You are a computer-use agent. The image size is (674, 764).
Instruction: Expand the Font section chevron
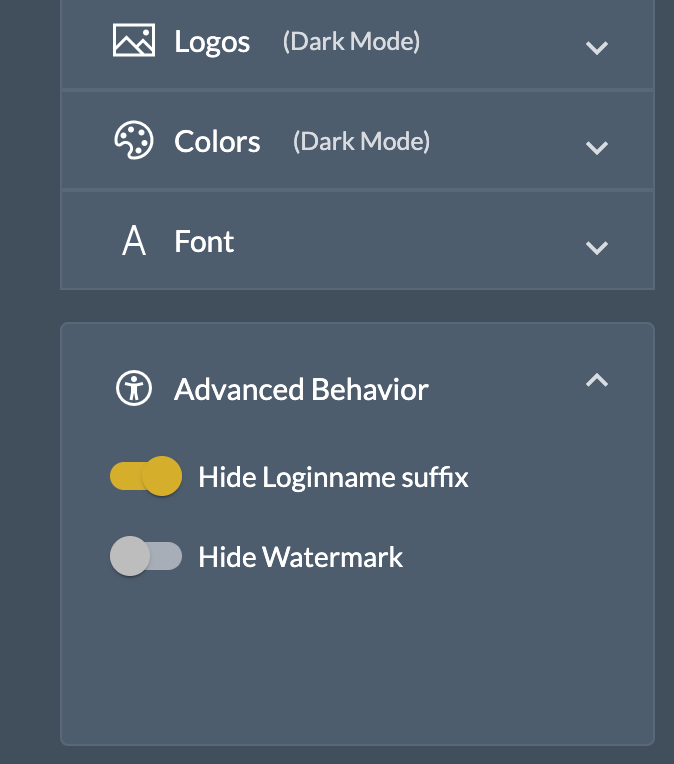coord(596,247)
